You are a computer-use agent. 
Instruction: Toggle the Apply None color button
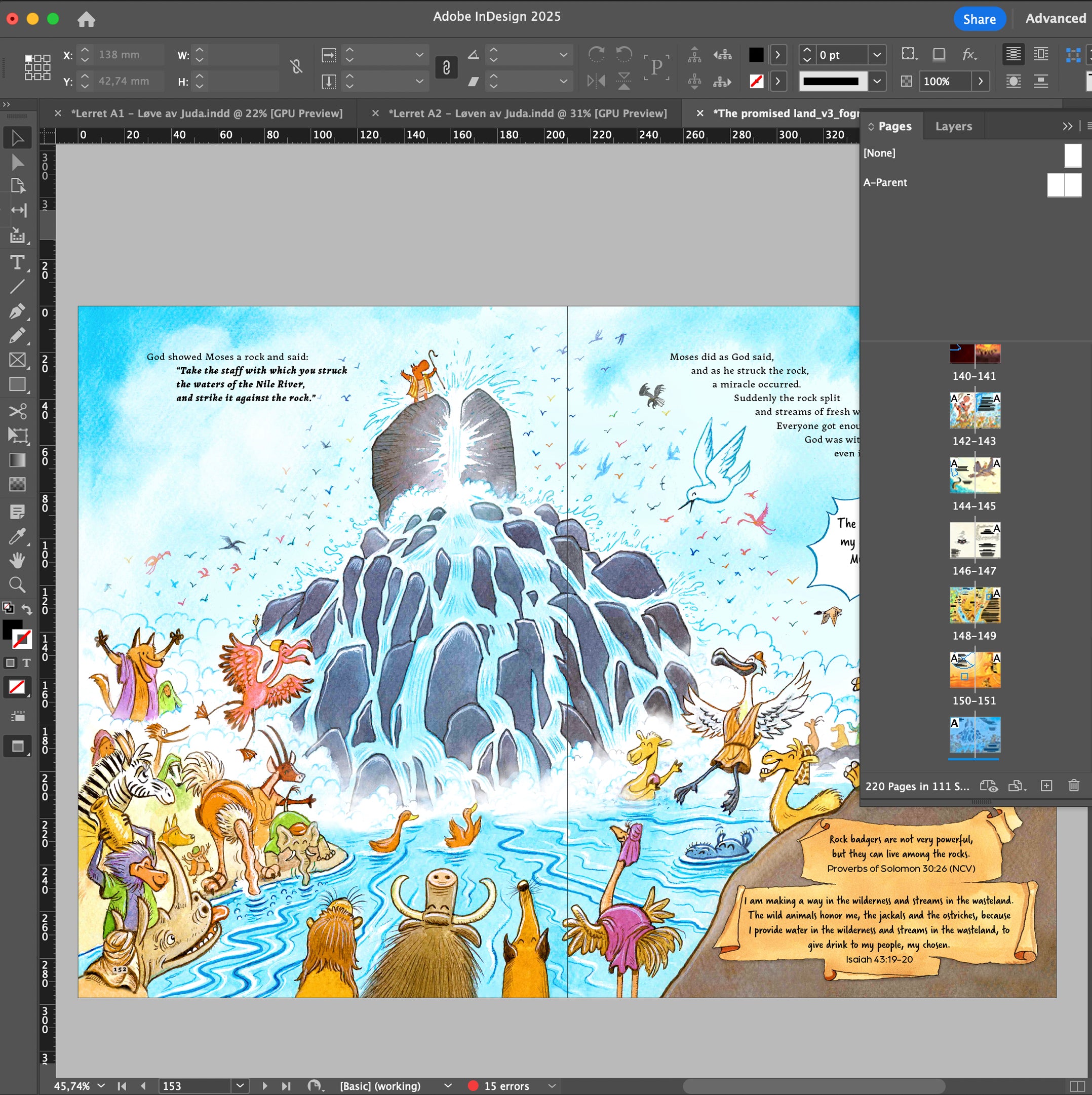click(x=17, y=687)
